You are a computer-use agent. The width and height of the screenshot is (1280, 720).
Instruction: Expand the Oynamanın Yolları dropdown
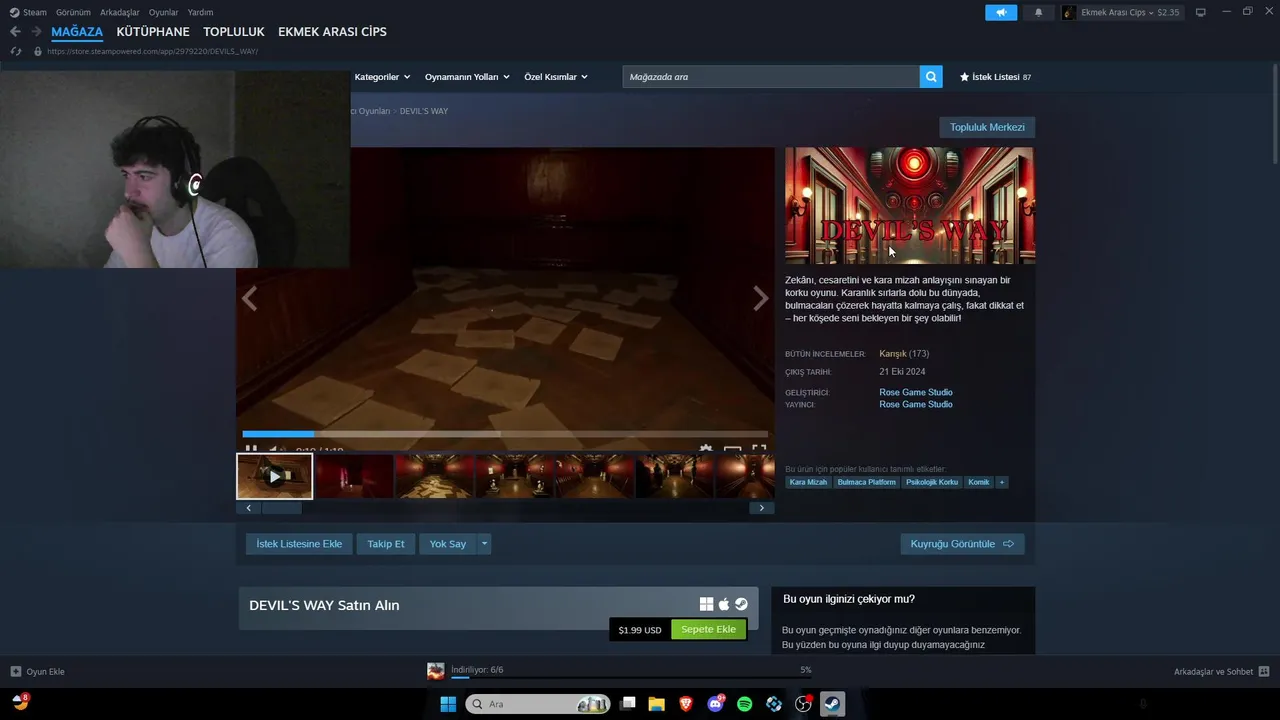point(467,77)
